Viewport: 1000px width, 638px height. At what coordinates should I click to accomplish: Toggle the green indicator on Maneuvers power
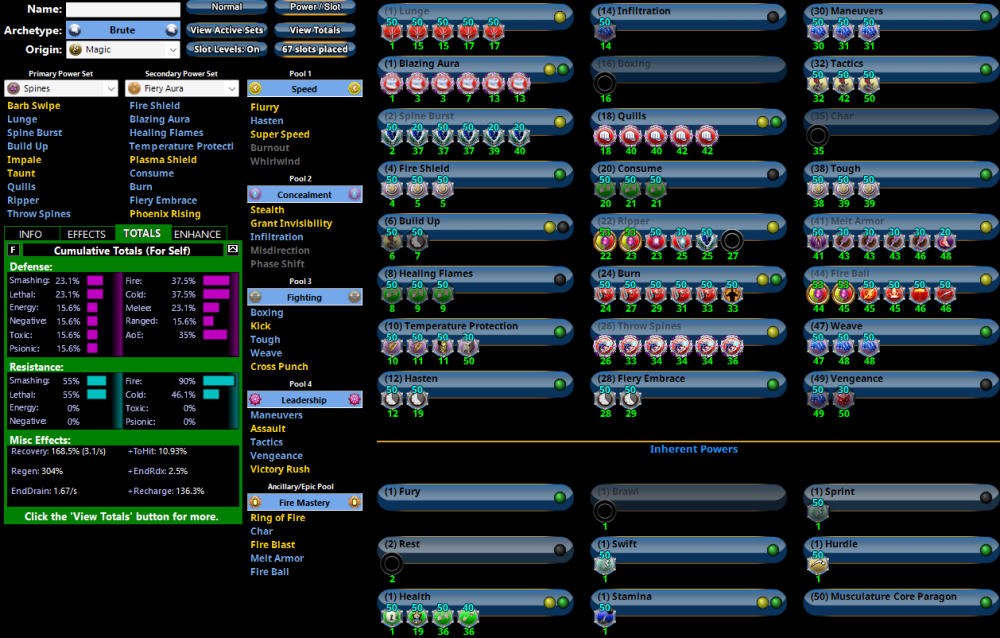tap(987, 16)
